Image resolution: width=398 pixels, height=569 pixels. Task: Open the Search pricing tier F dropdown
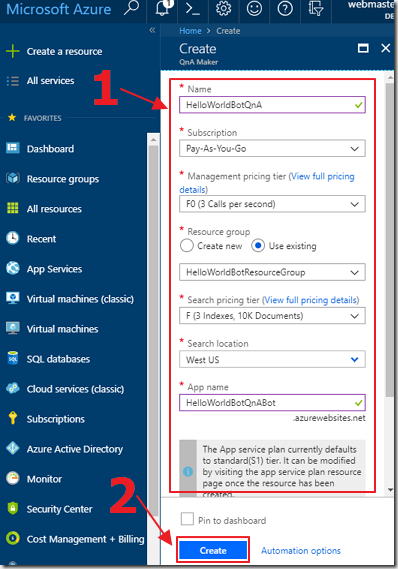272,316
